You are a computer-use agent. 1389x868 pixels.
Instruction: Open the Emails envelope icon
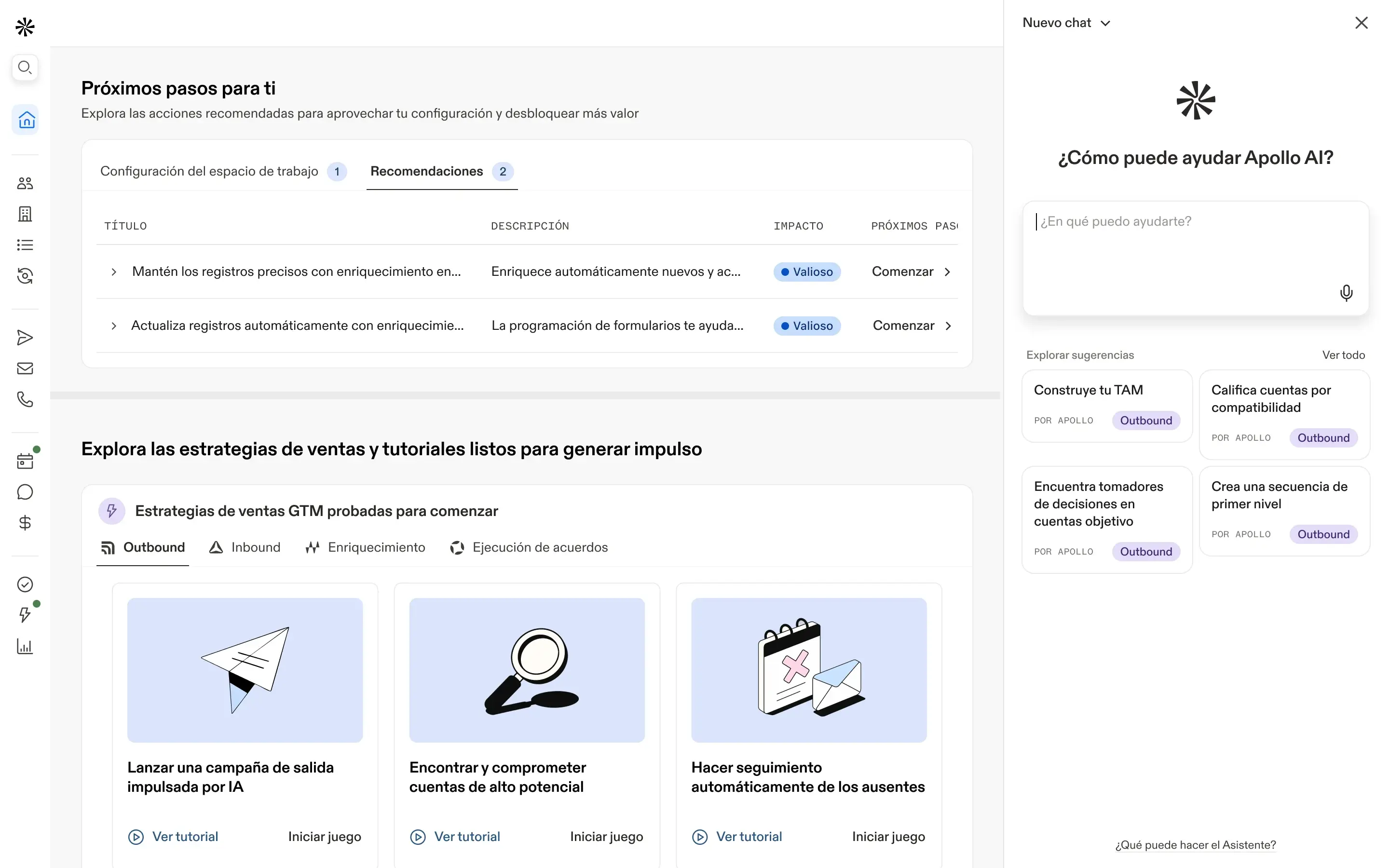pos(25,368)
